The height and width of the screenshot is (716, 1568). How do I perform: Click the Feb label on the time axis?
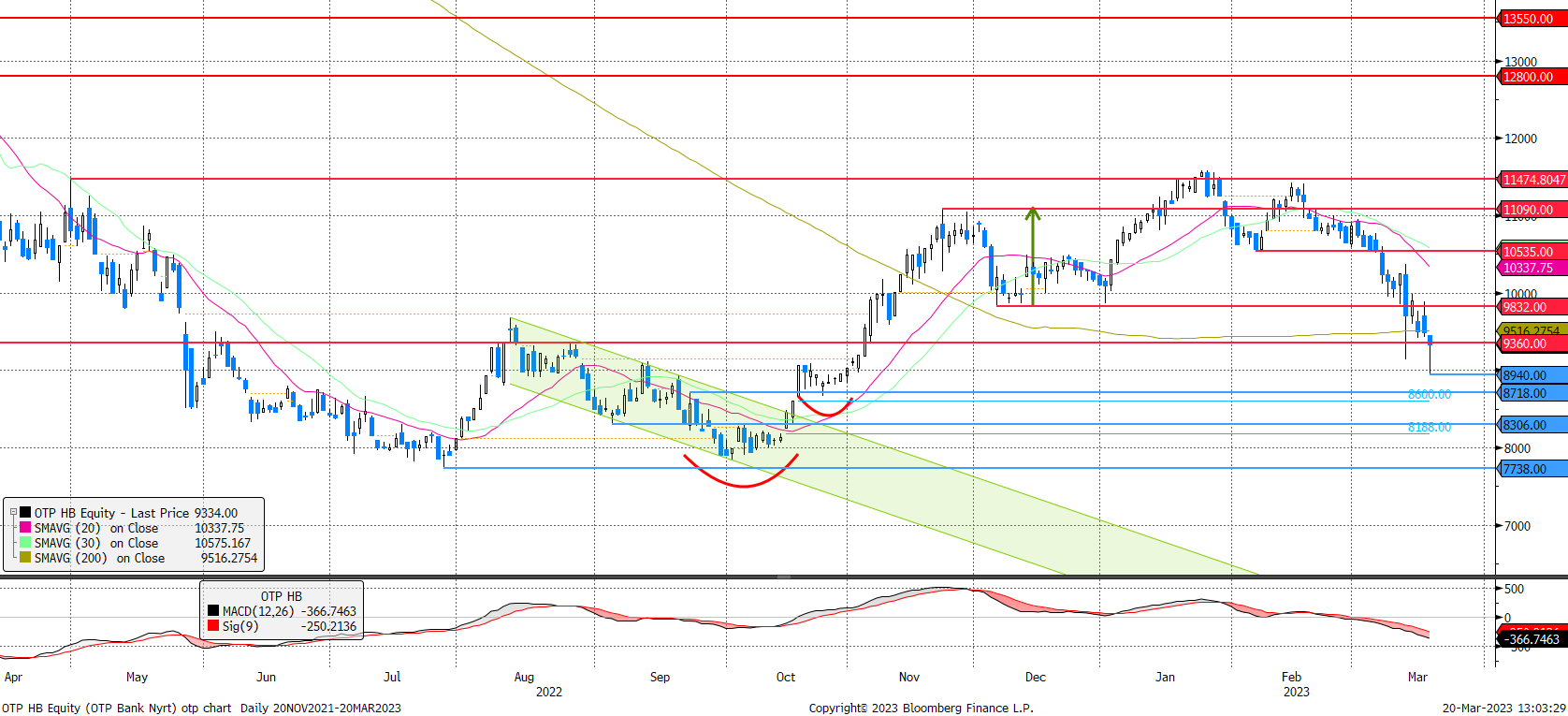pos(1291,677)
